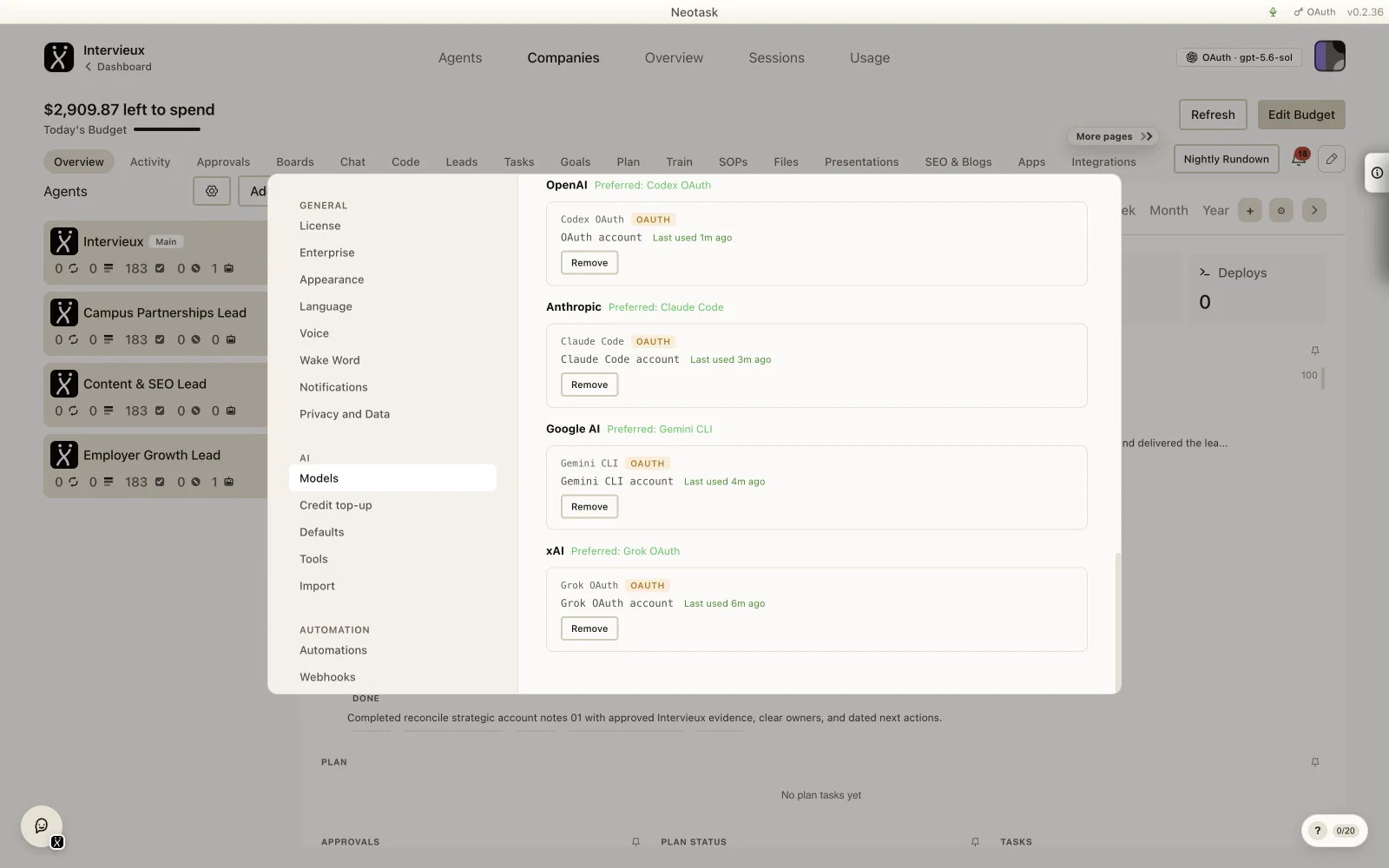
Task: Open the Sessions top tab
Action: pos(776,58)
